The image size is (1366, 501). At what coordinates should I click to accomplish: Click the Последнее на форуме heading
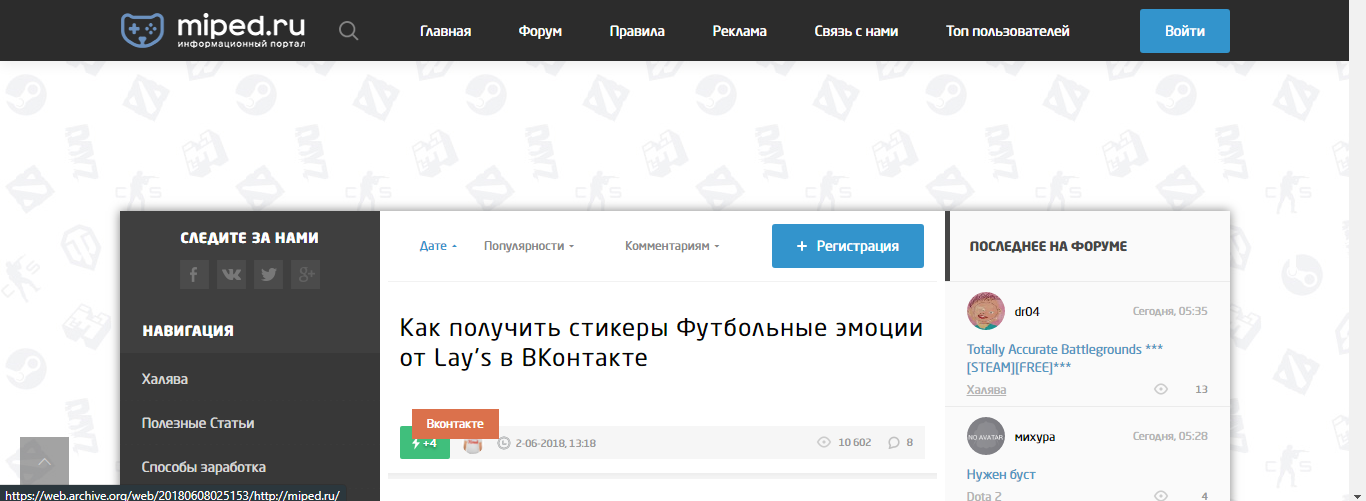click(x=1048, y=246)
